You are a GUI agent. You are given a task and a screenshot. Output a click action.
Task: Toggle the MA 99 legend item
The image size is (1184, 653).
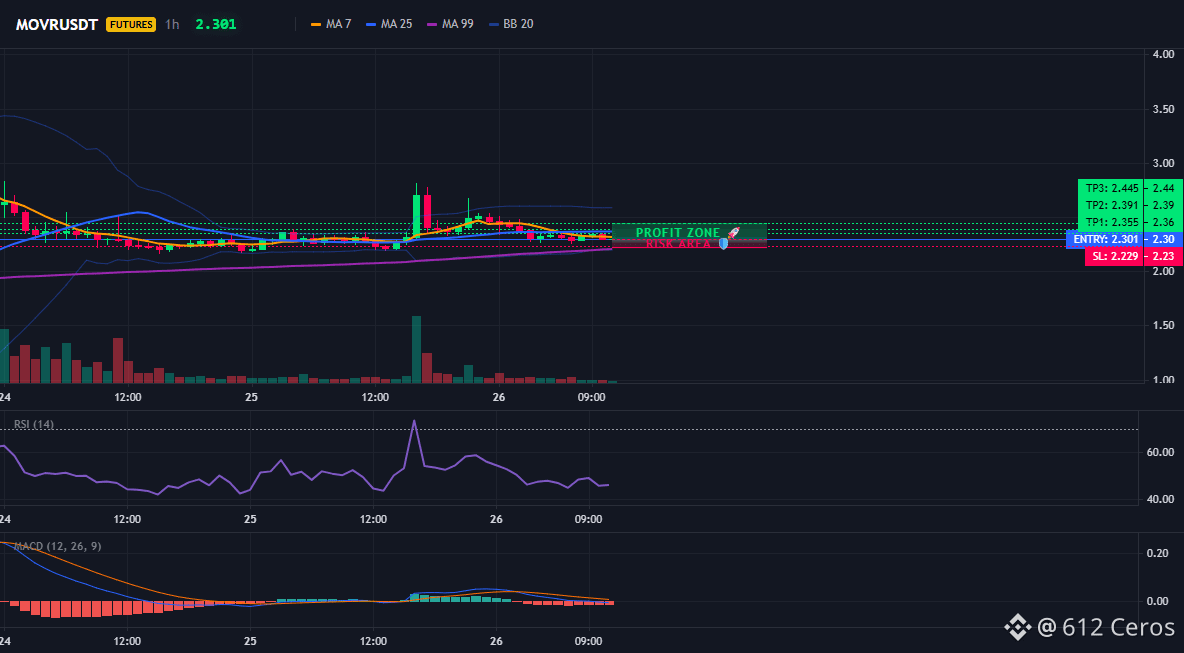(x=450, y=24)
